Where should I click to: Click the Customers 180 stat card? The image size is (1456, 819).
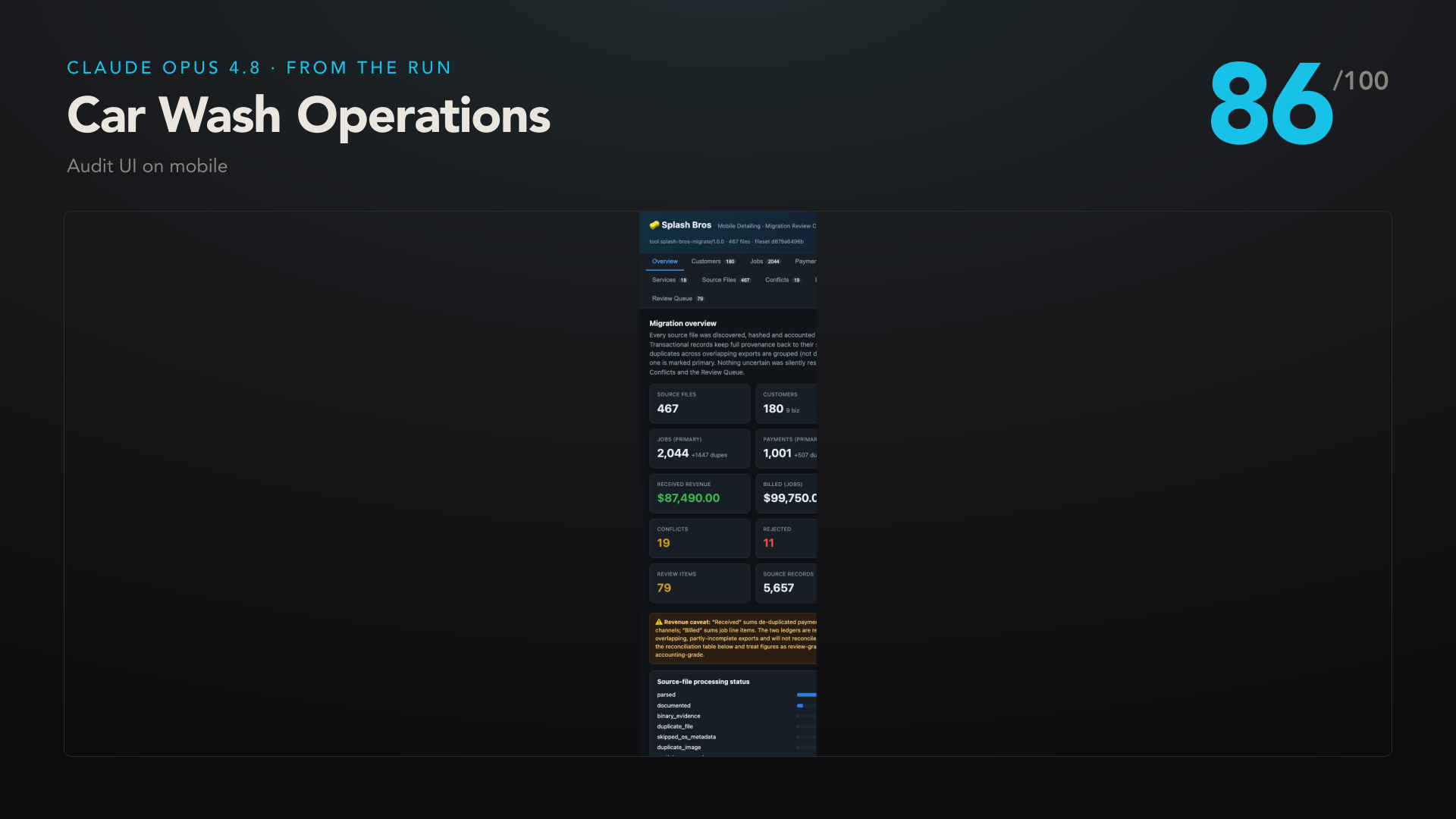point(786,403)
